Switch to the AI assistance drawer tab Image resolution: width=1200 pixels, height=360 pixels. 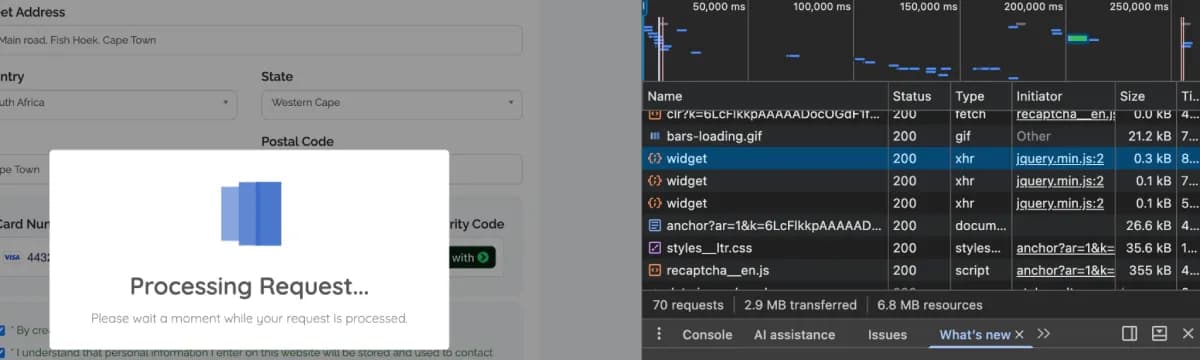point(794,335)
